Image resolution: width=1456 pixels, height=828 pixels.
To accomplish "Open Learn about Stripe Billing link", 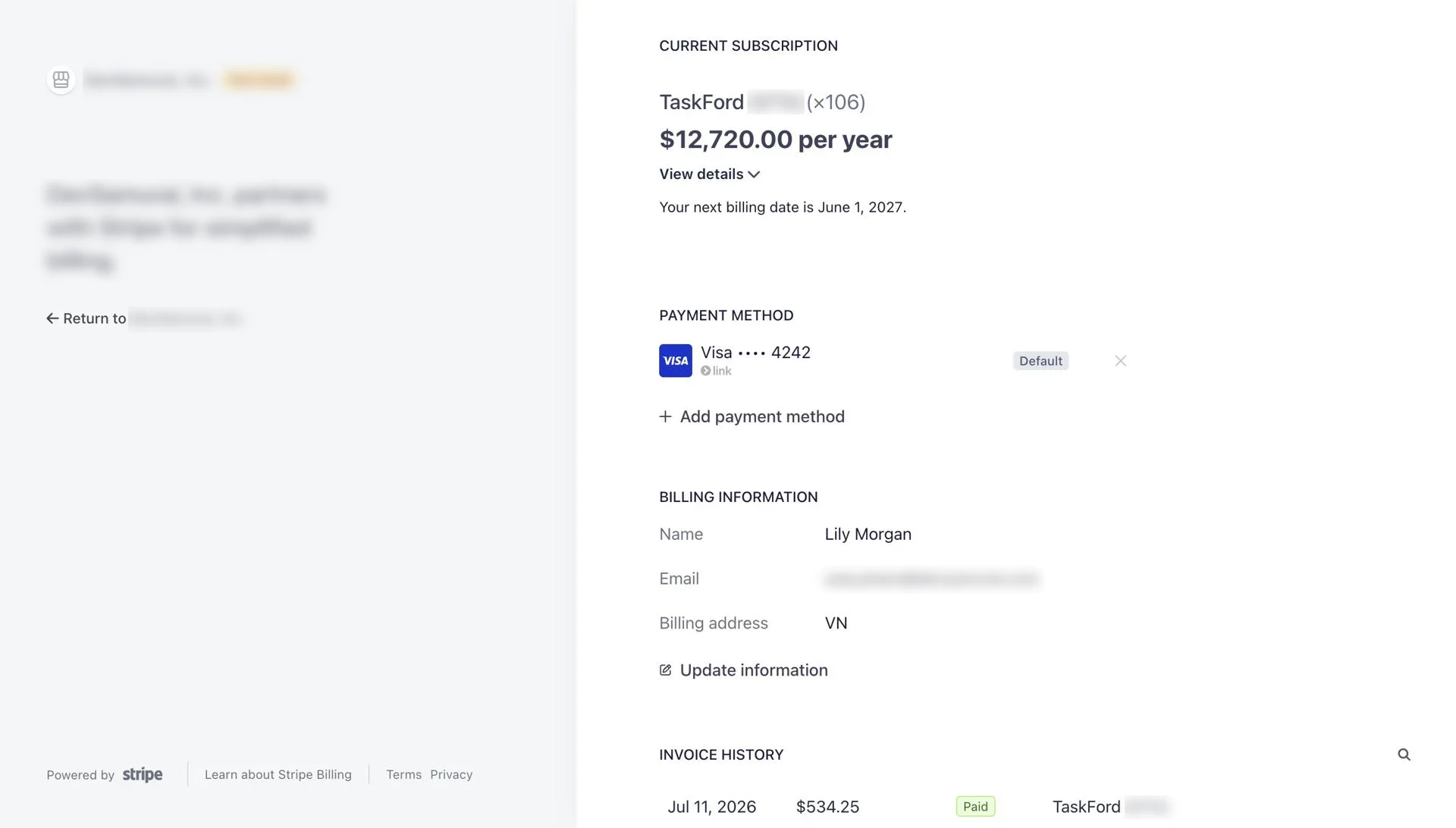I will tap(278, 775).
